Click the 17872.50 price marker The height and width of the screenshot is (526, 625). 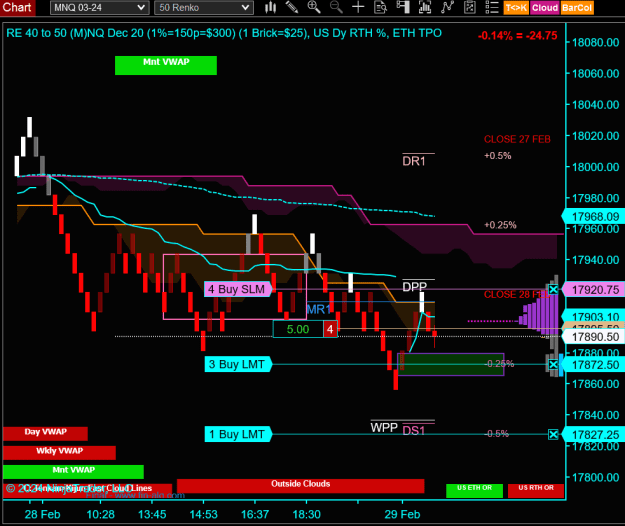[x=595, y=365]
